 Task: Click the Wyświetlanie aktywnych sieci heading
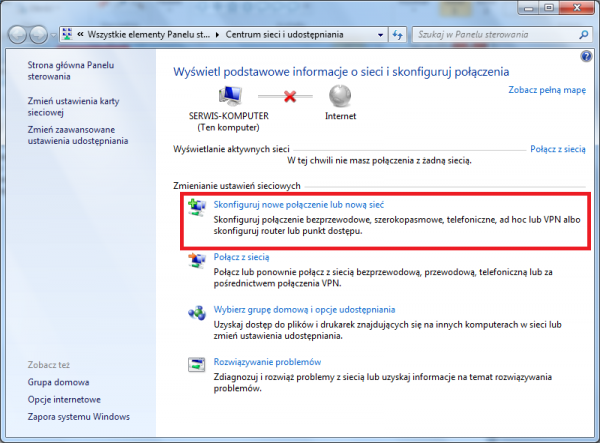tap(231, 149)
